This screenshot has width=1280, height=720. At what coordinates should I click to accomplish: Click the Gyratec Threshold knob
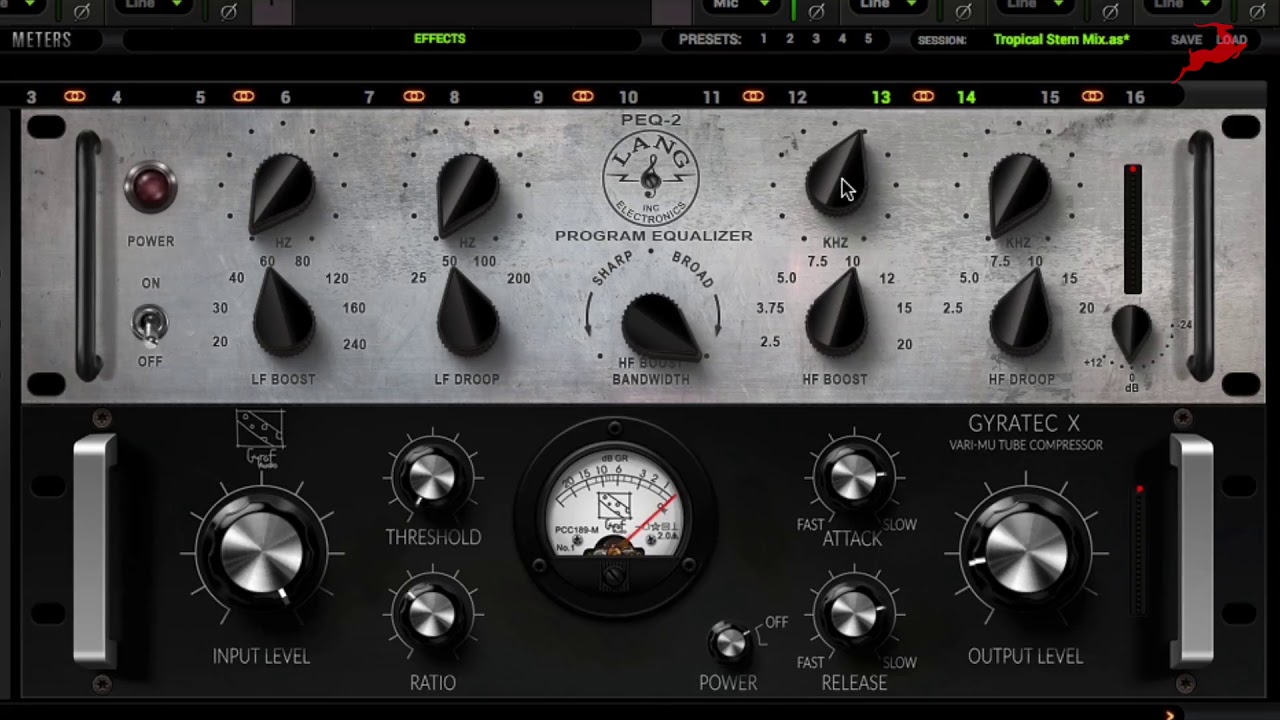[x=432, y=478]
